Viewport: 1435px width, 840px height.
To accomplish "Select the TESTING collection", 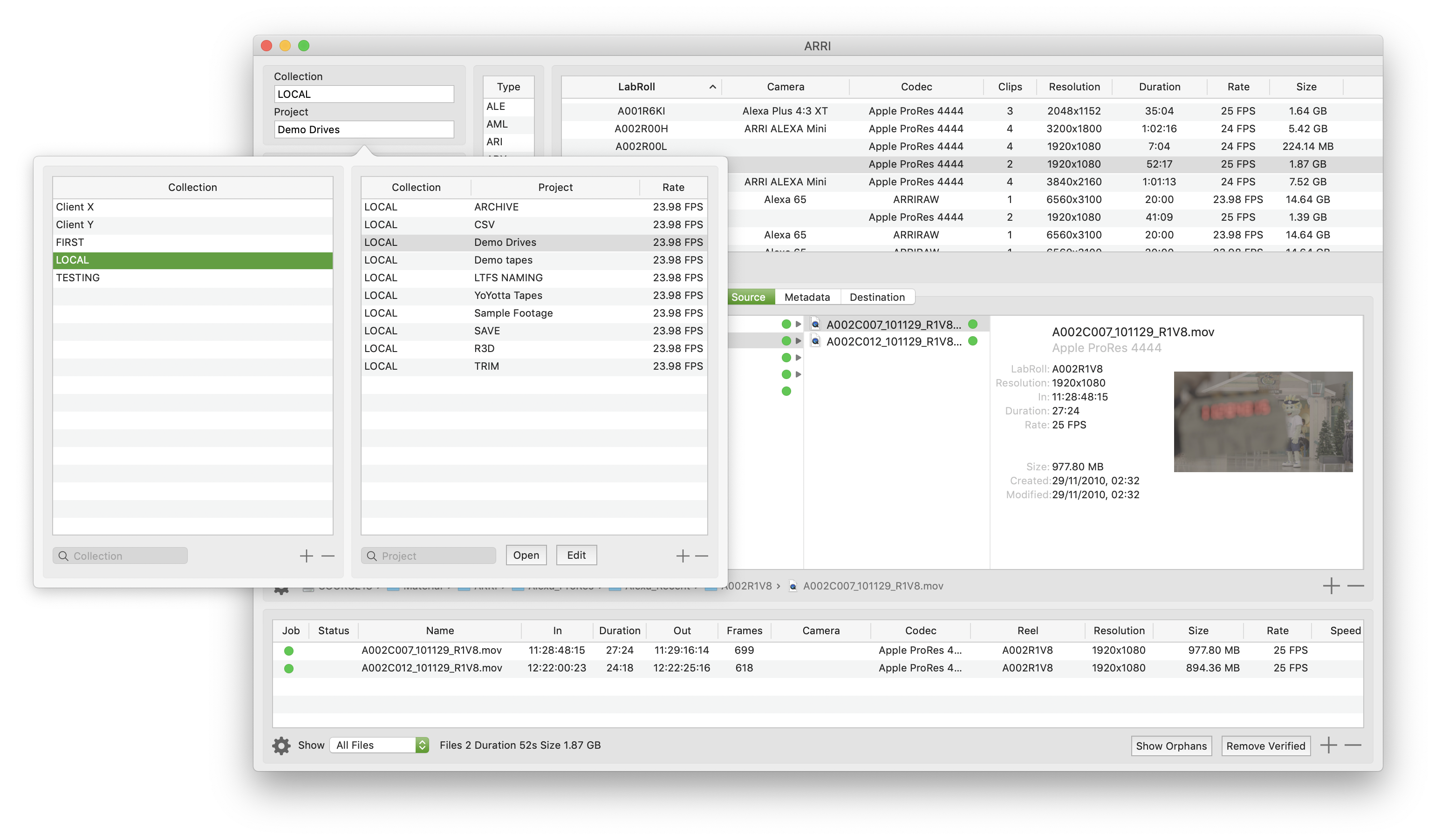I will pos(192,278).
